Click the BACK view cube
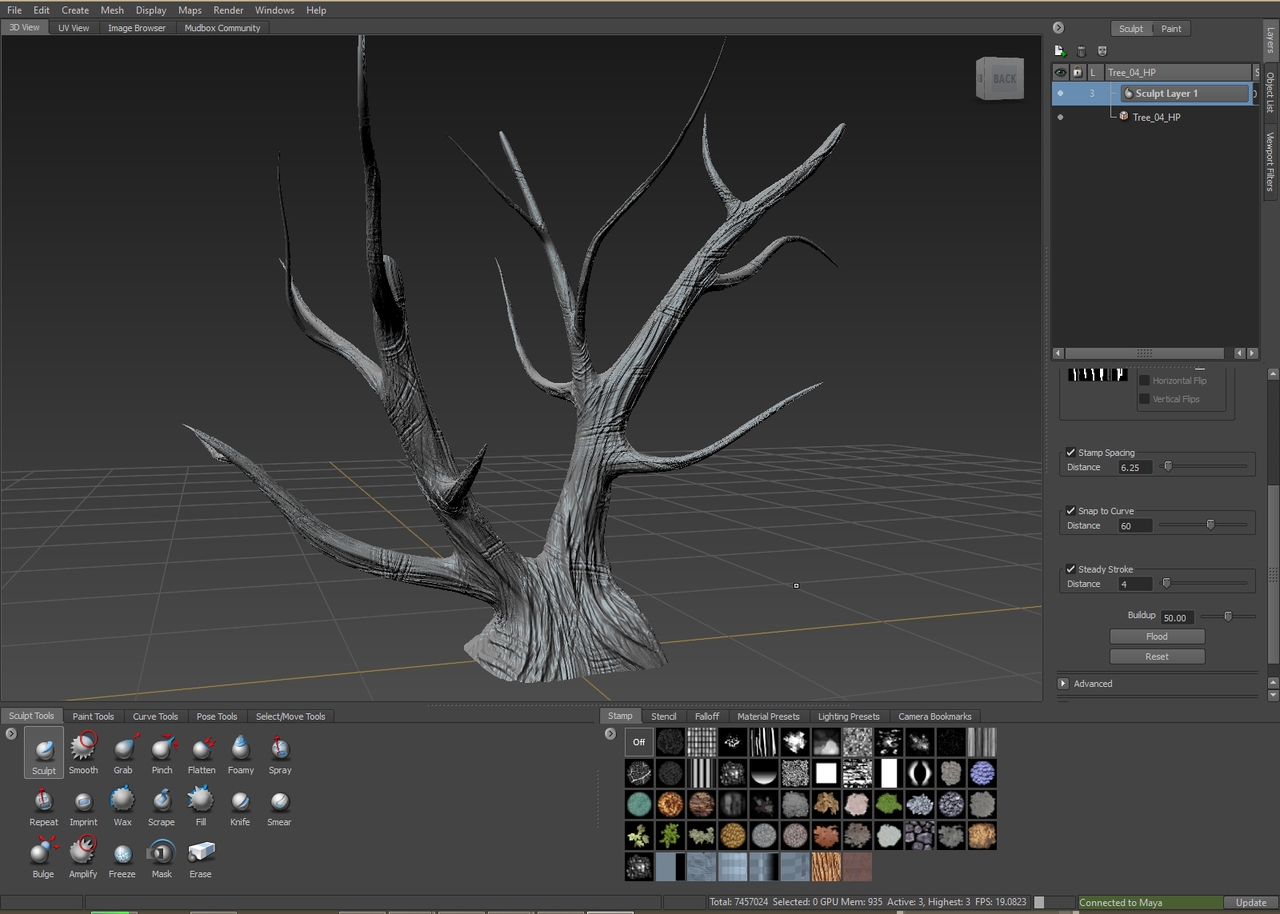Image resolution: width=1280 pixels, height=914 pixels. [x=1000, y=78]
